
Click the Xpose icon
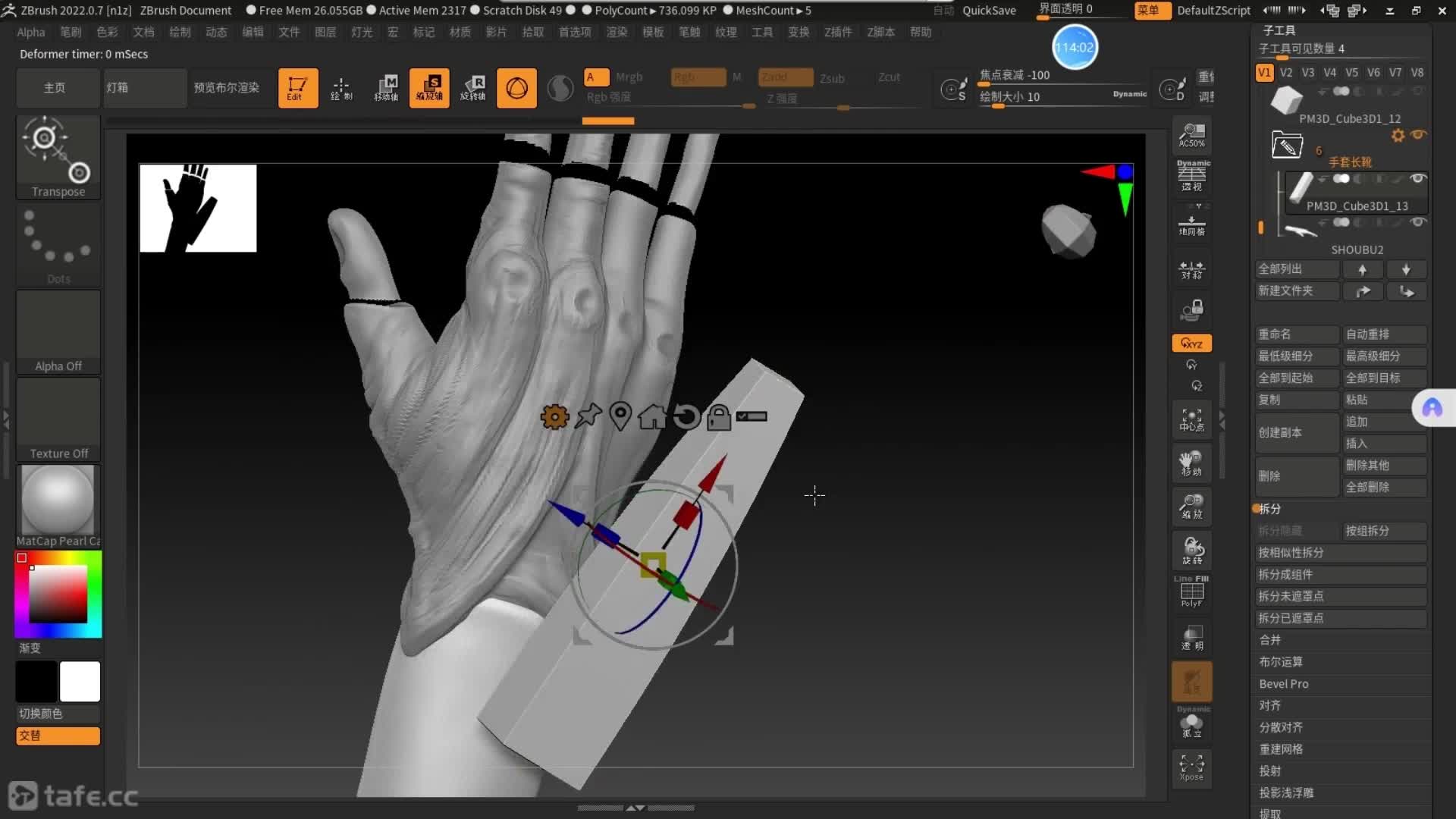pyautogui.click(x=1192, y=767)
